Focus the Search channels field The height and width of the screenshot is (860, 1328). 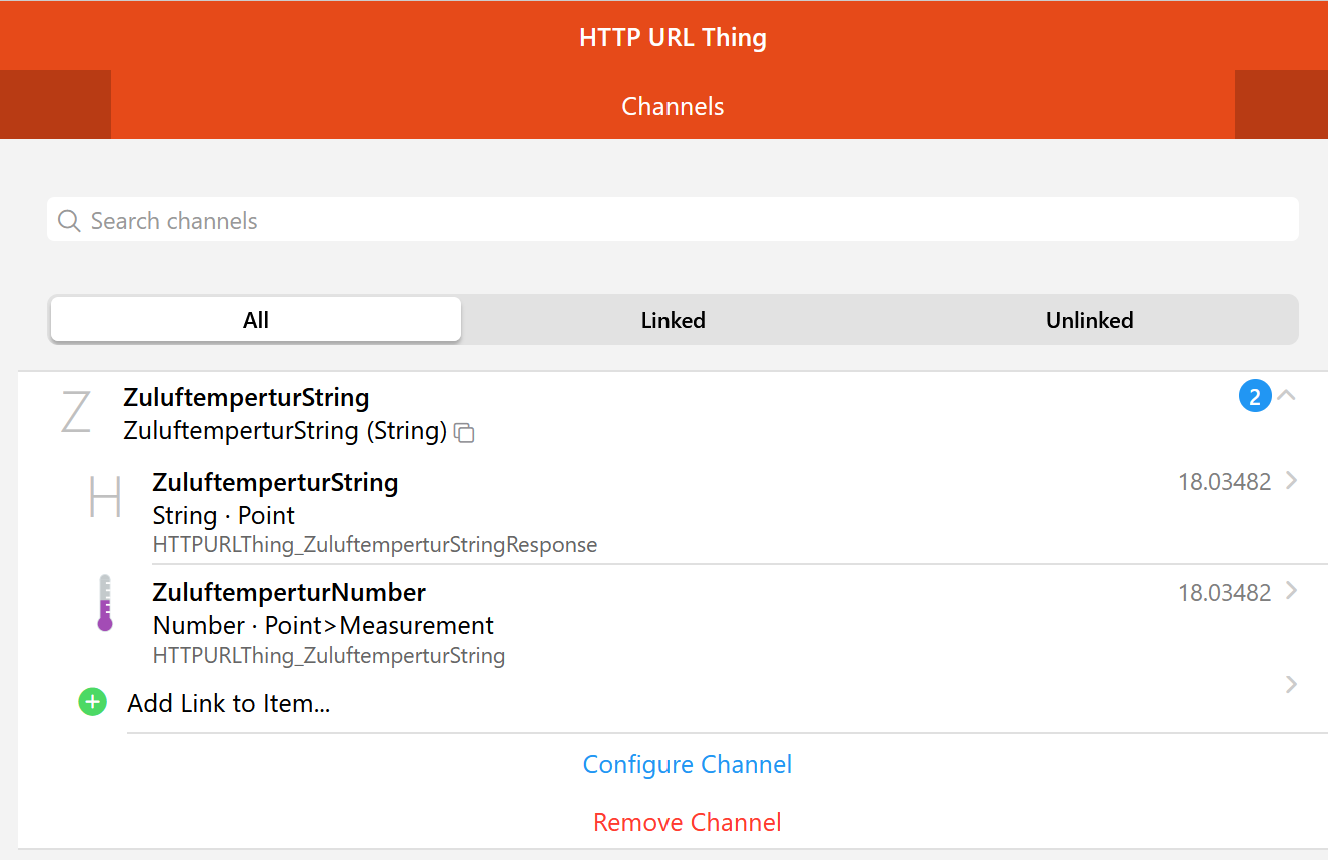tap(680, 221)
